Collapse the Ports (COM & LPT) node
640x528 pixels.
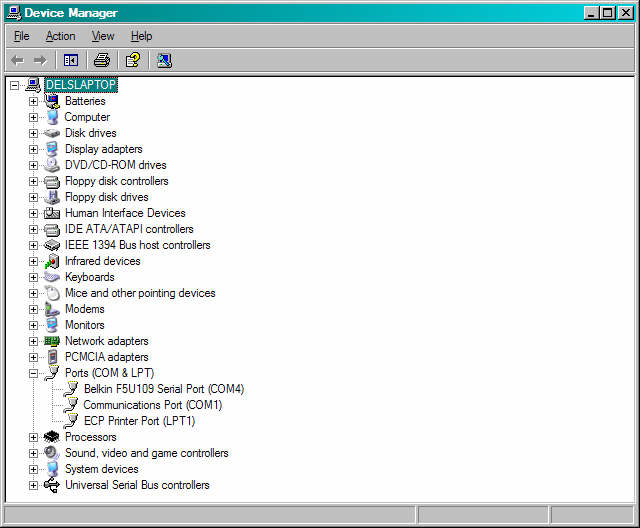pyautogui.click(x=33, y=373)
